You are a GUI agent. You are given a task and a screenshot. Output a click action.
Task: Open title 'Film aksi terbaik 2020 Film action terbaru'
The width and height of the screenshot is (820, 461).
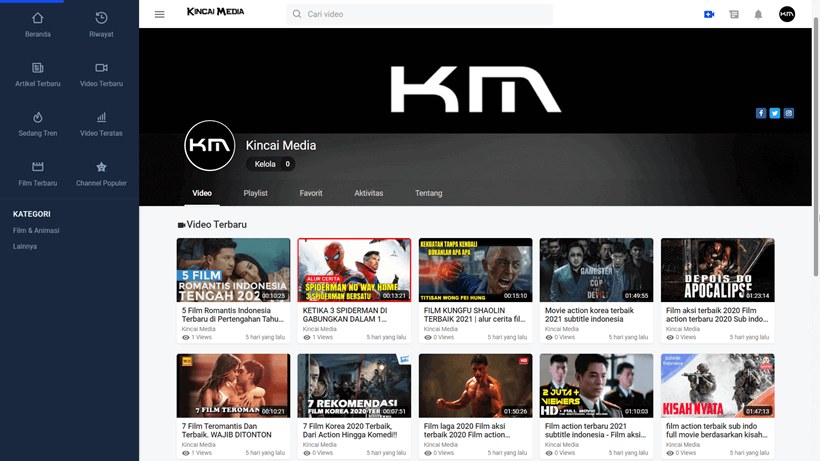coord(717,315)
